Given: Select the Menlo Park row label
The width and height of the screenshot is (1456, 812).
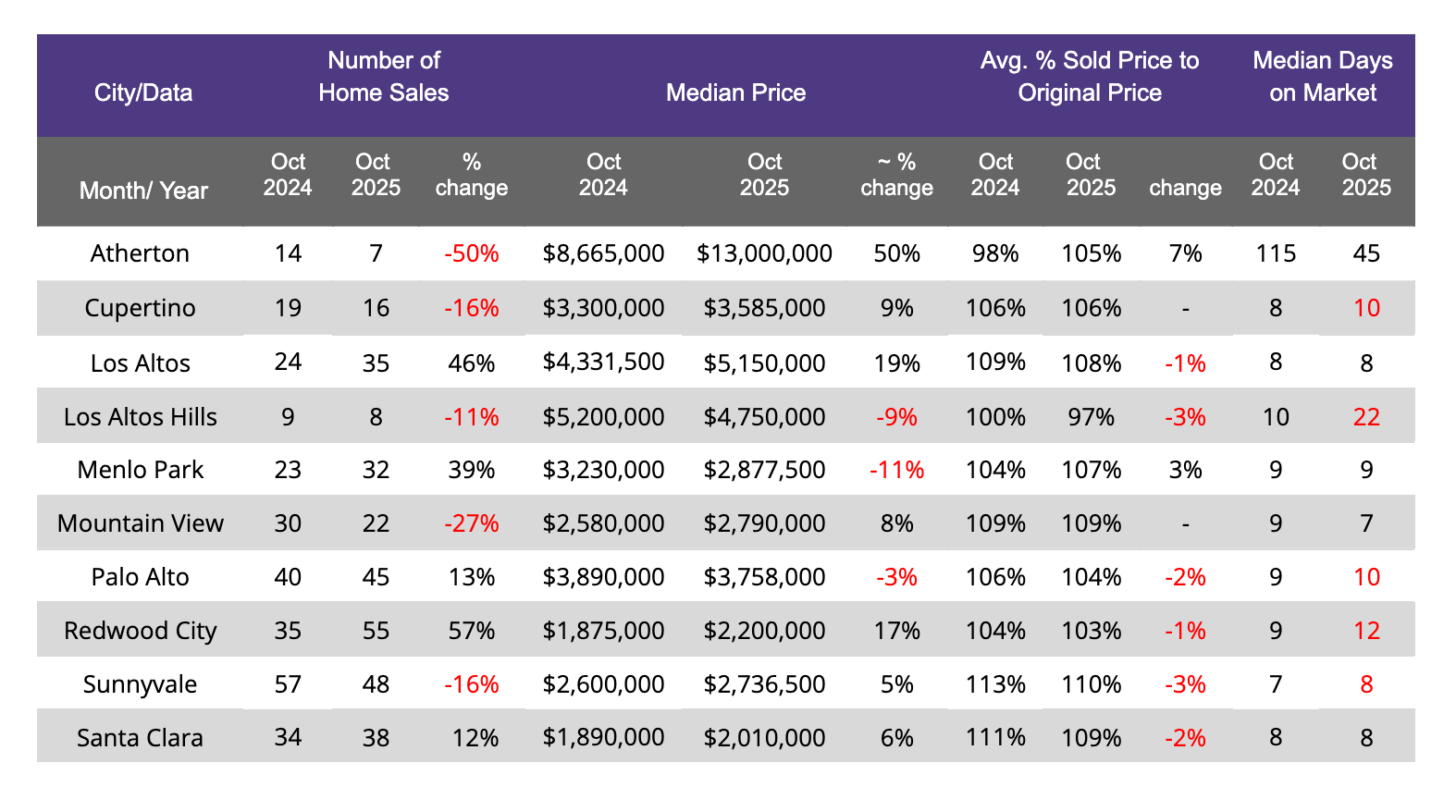Looking at the screenshot, I should point(140,470).
